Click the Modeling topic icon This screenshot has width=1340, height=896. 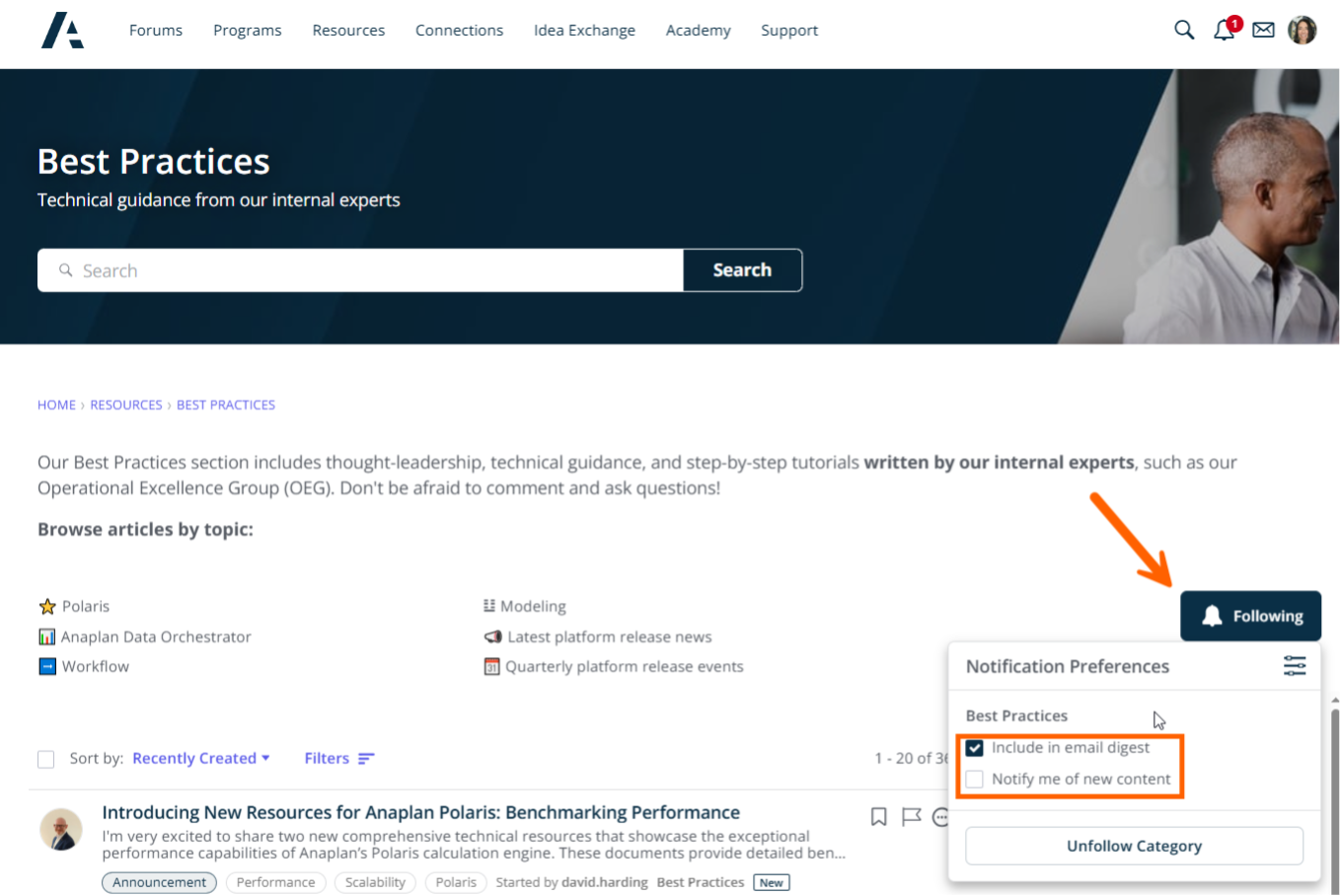click(489, 605)
